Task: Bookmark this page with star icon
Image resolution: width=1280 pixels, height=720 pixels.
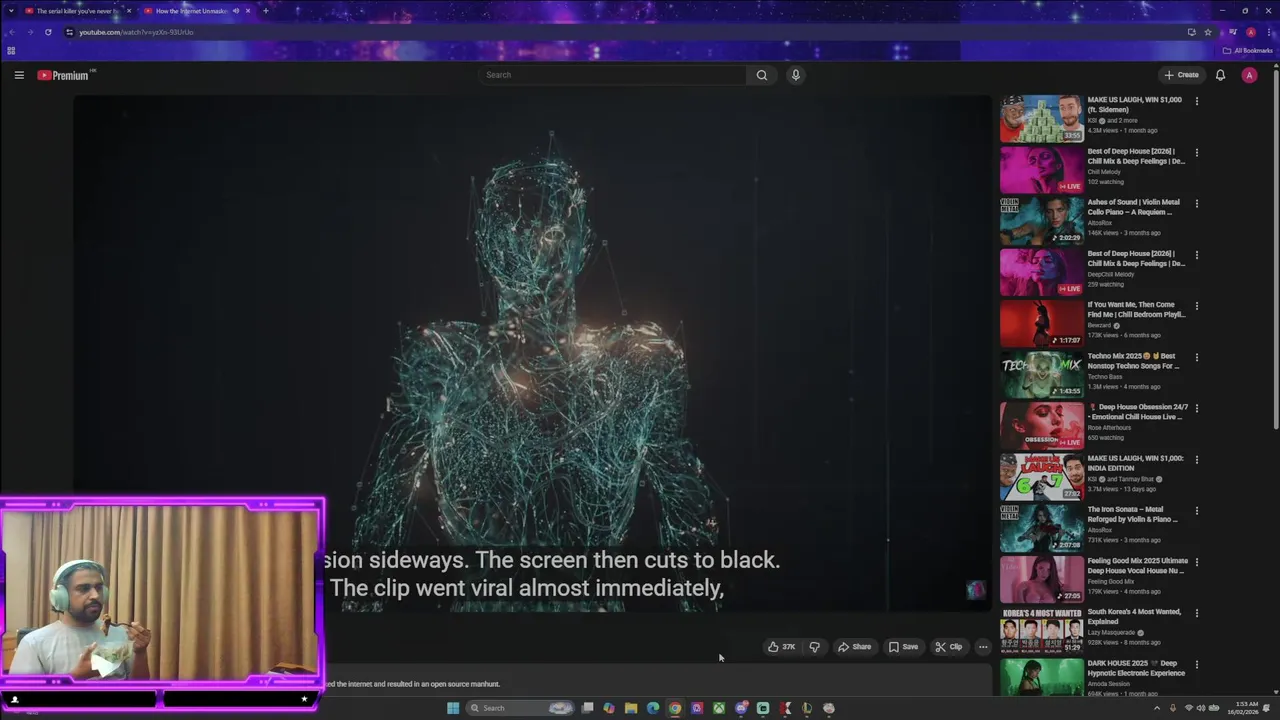Action: pyautogui.click(x=1208, y=32)
